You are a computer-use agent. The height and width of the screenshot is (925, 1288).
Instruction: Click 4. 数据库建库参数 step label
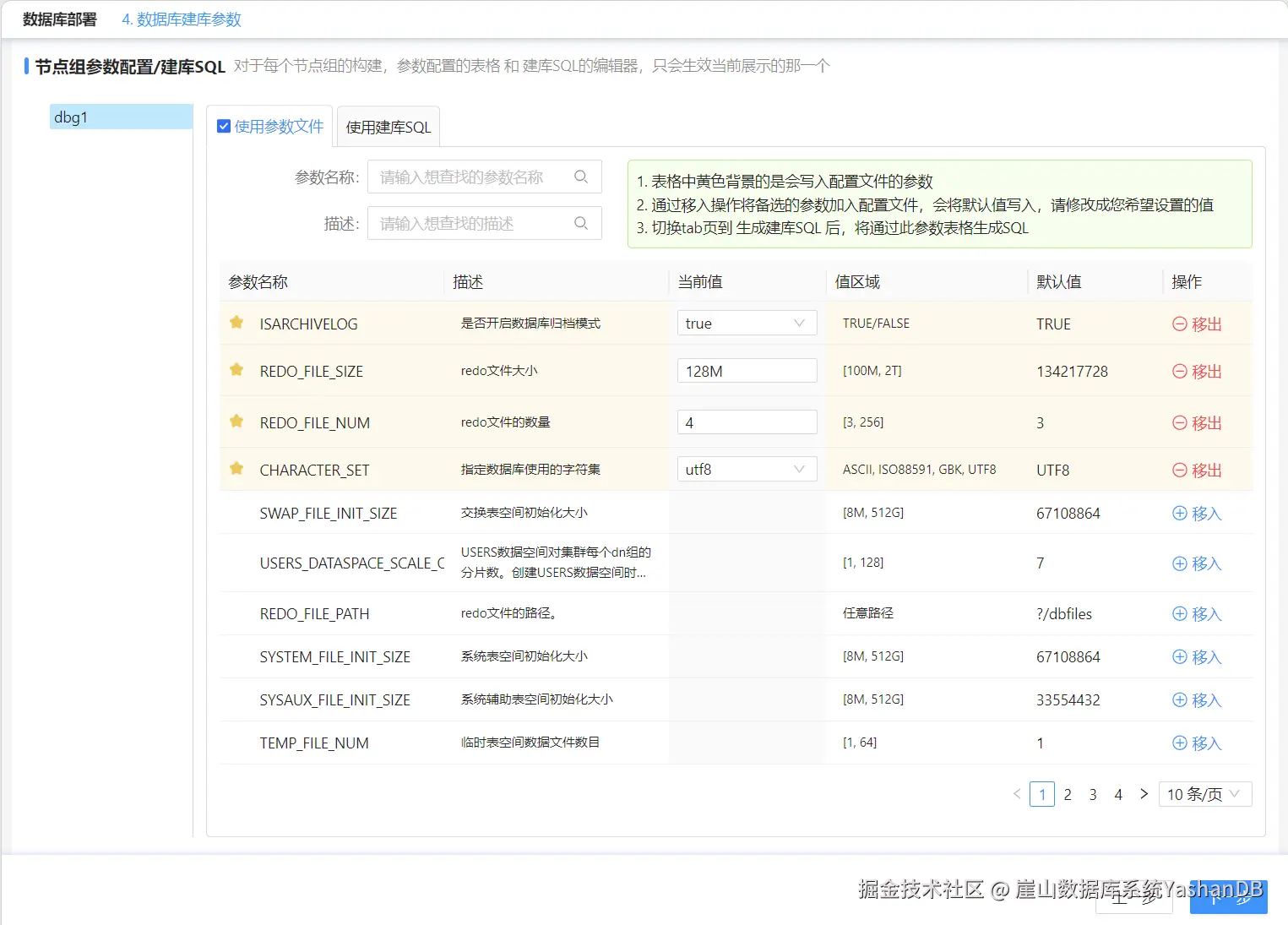click(x=182, y=19)
